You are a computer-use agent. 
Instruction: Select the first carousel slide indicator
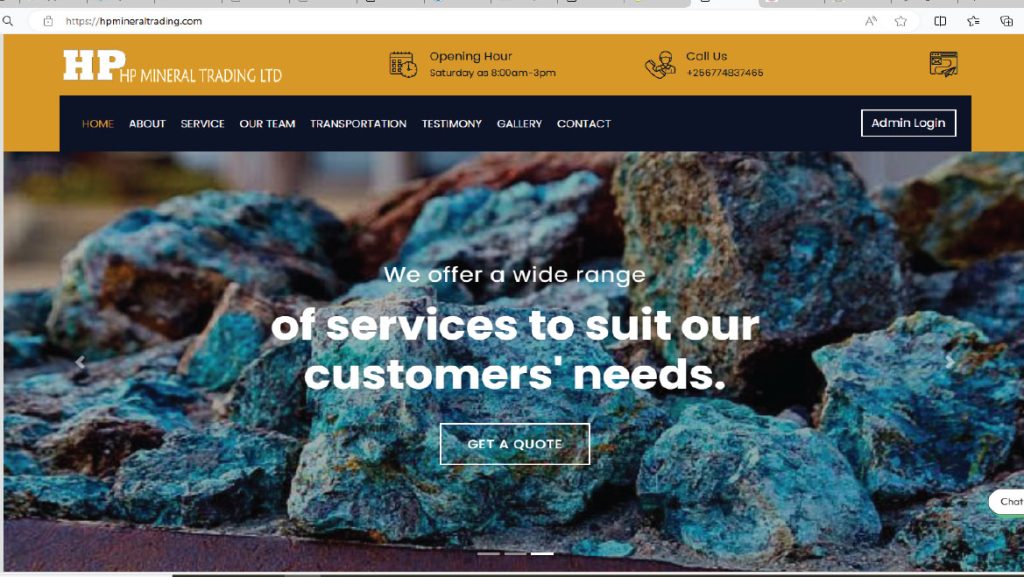click(488, 554)
